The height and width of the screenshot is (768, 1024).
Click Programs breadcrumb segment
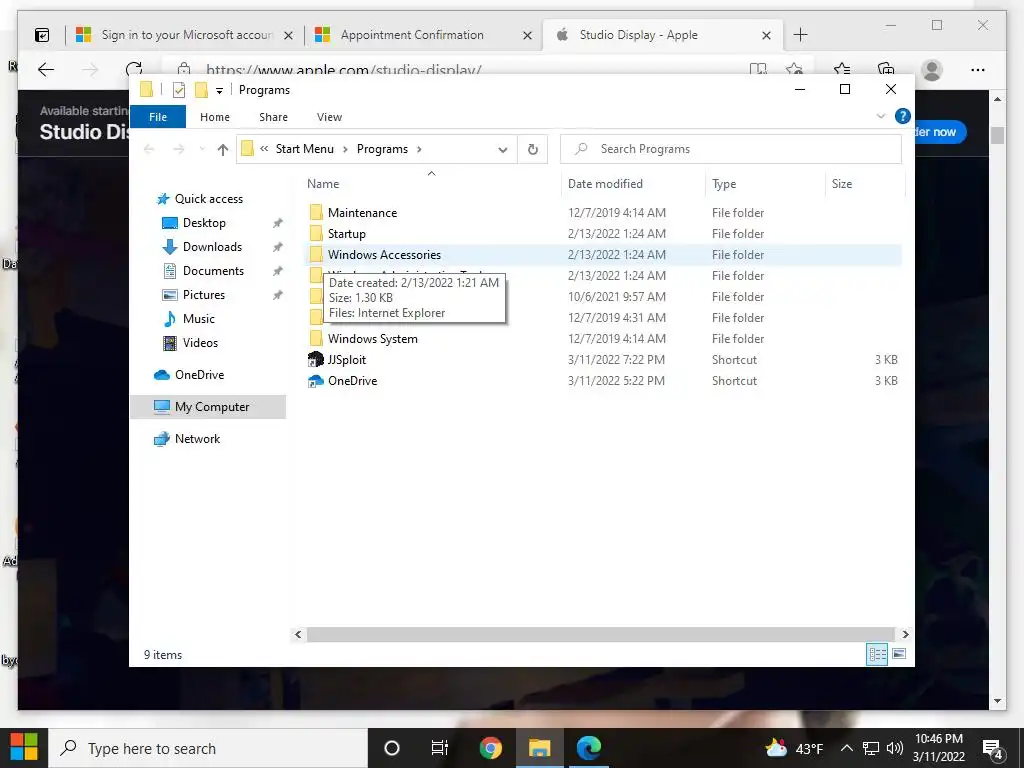click(382, 150)
